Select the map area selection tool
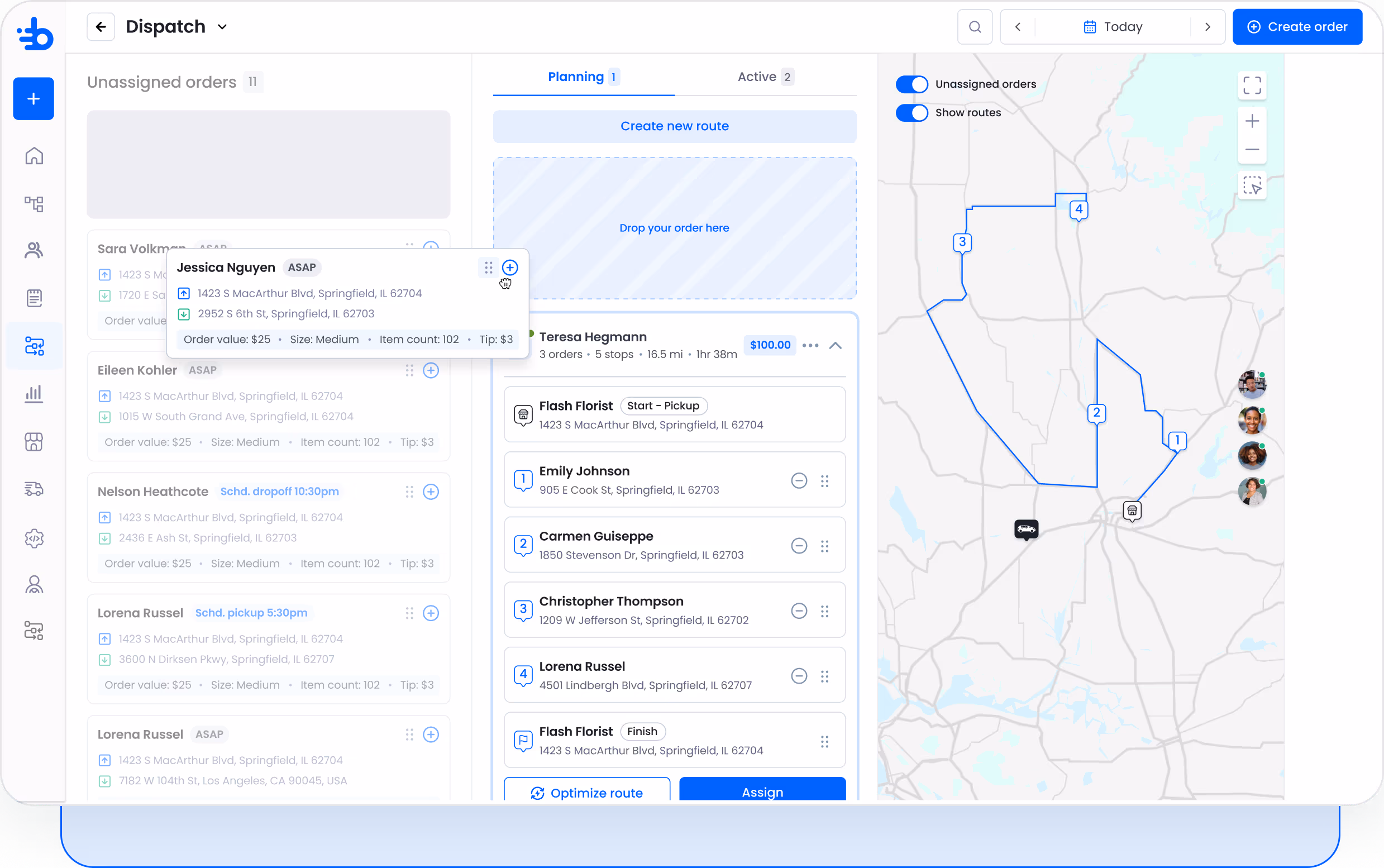 [1252, 185]
